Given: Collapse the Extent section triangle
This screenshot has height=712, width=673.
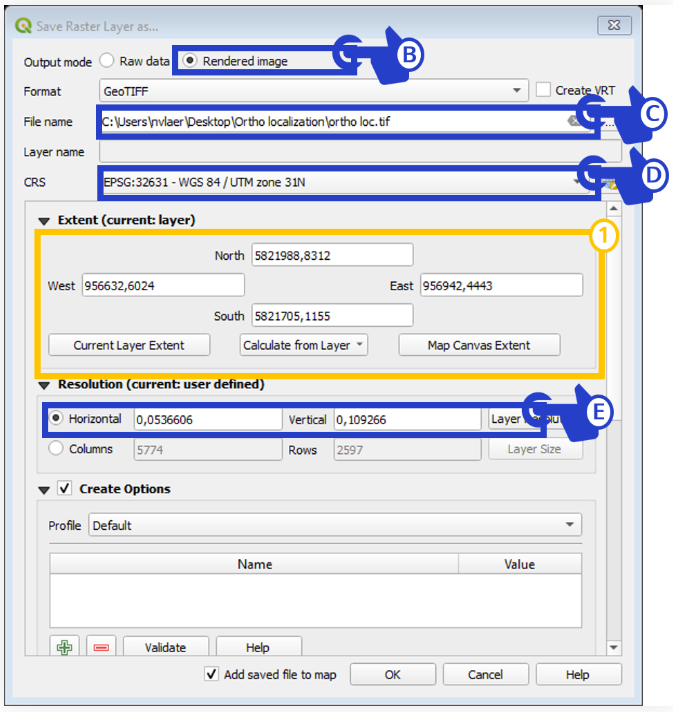Looking at the screenshot, I should point(44,220).
